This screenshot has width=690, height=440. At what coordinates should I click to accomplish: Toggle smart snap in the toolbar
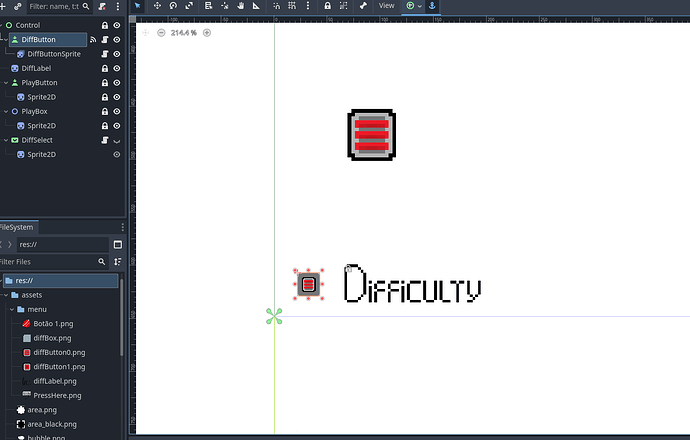tap(276, 6)
